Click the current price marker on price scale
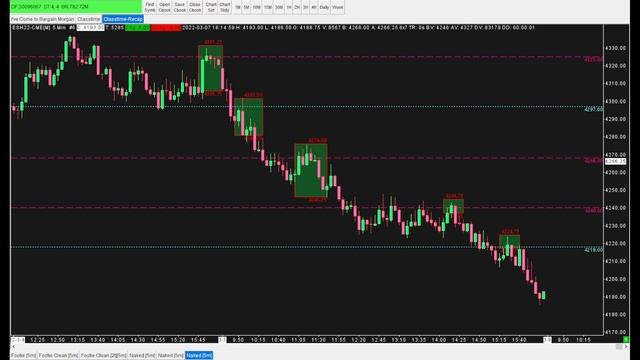This screenshot has height=360, width=640. click(x=615, y=161)
